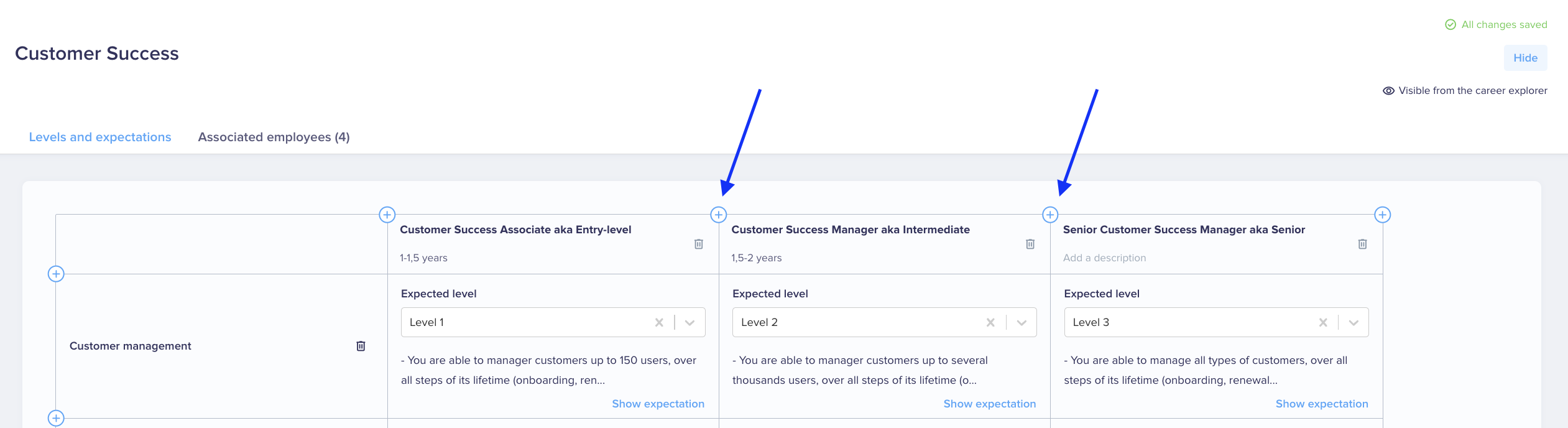Add a level column before Customer Success Associate

[x=387, y=215]
